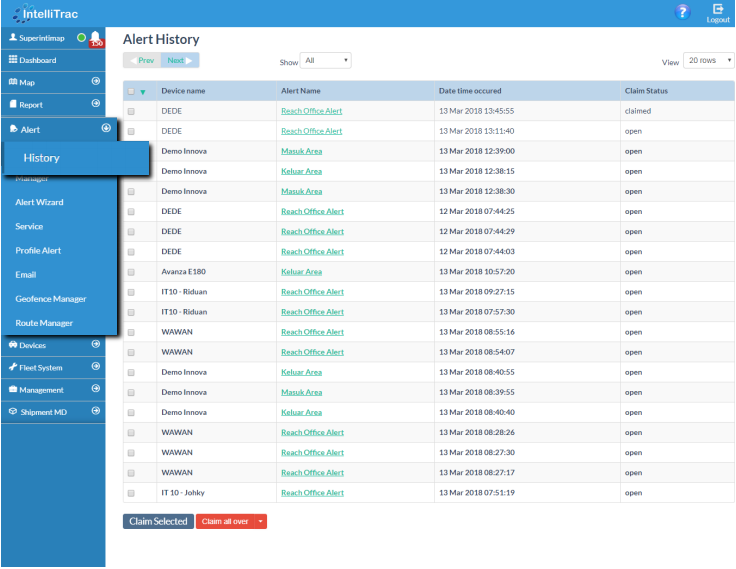Click the help question mark icon
The image size is (736, 569).
coord(683,12)
